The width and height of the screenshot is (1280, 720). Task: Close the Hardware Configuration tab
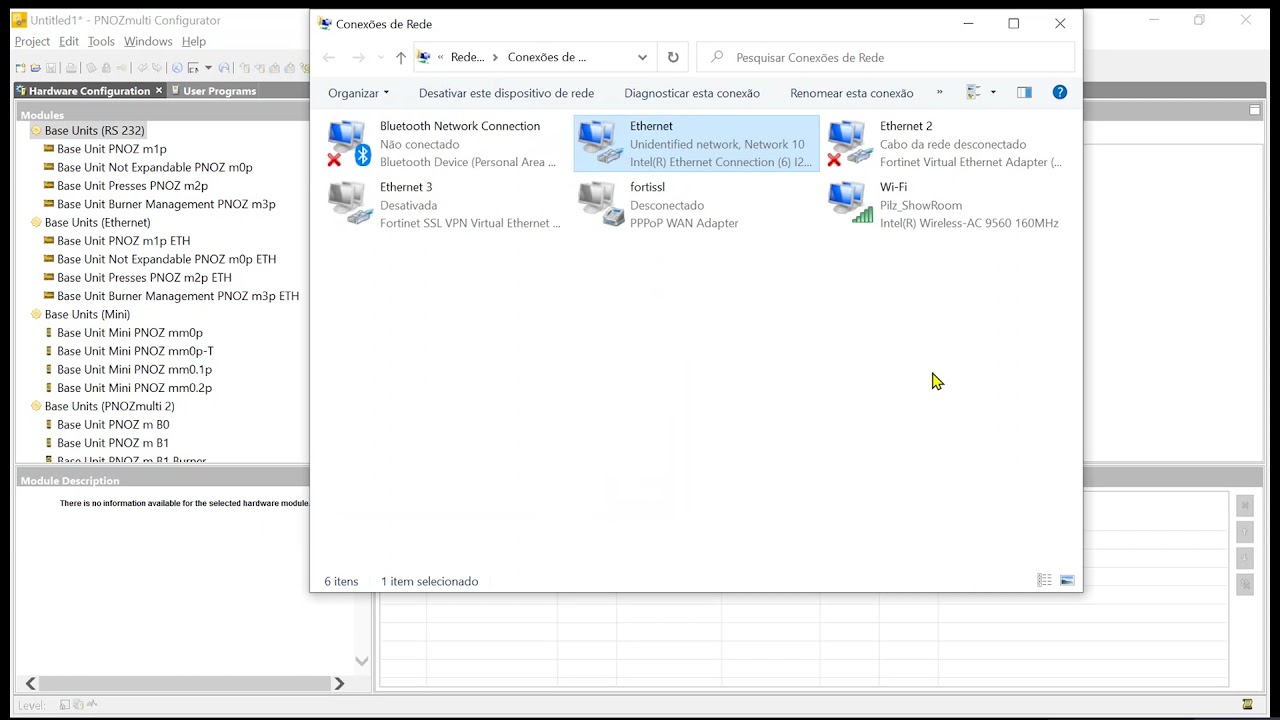pyautogui.click(x=159, y=90)
